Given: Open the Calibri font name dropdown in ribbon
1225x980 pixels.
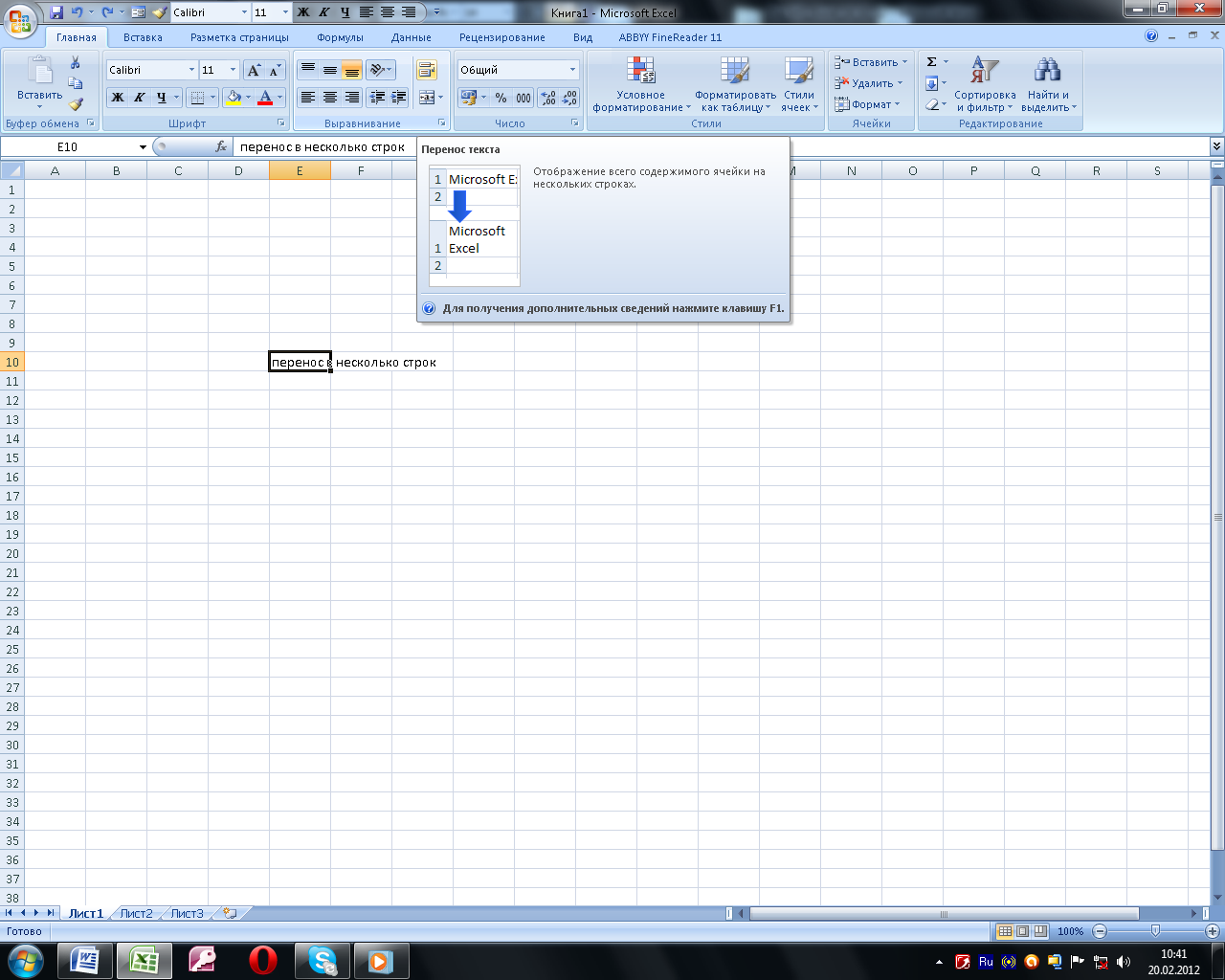Looking at the screenshot, I should tap(191, 70).
